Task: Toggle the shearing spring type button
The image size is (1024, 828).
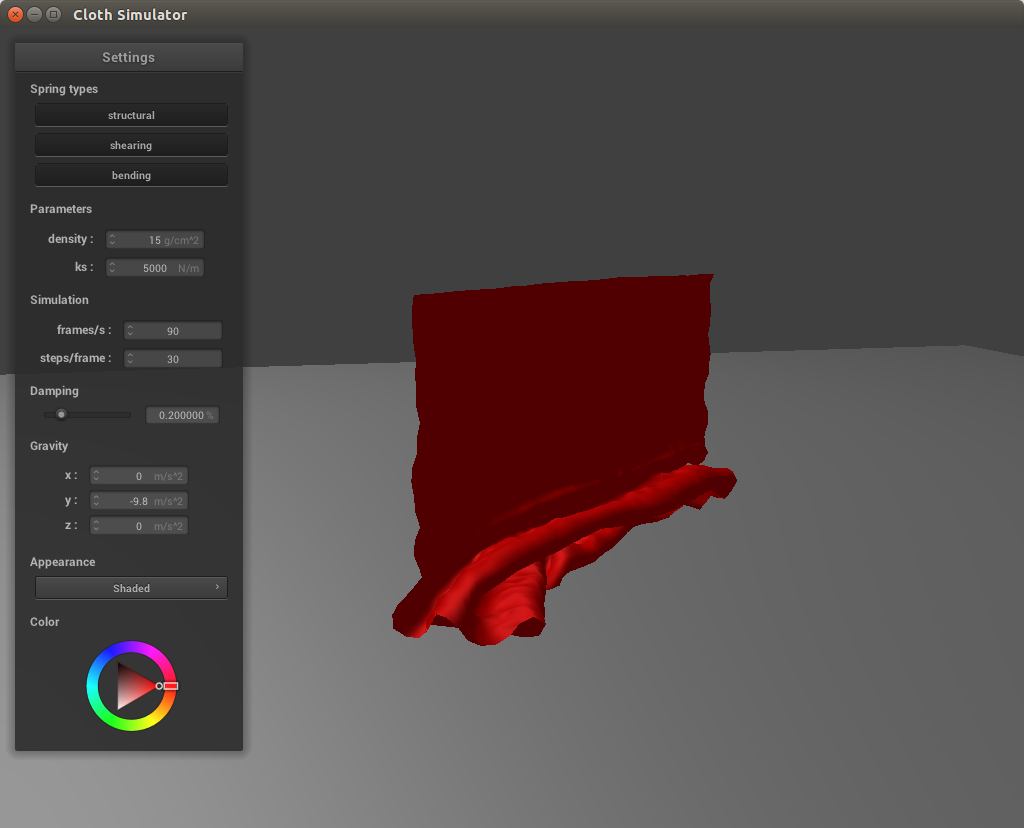Action: tap(131, 145)
